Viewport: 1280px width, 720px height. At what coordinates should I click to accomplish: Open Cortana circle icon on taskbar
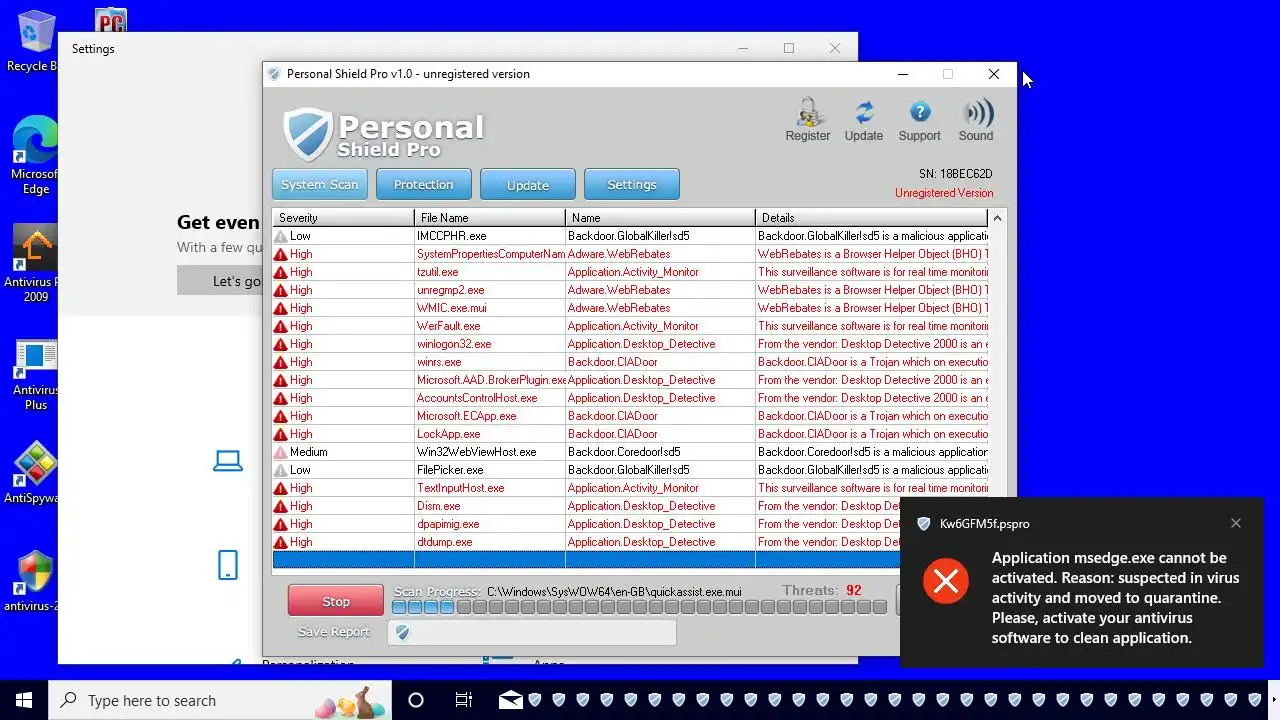416,700
